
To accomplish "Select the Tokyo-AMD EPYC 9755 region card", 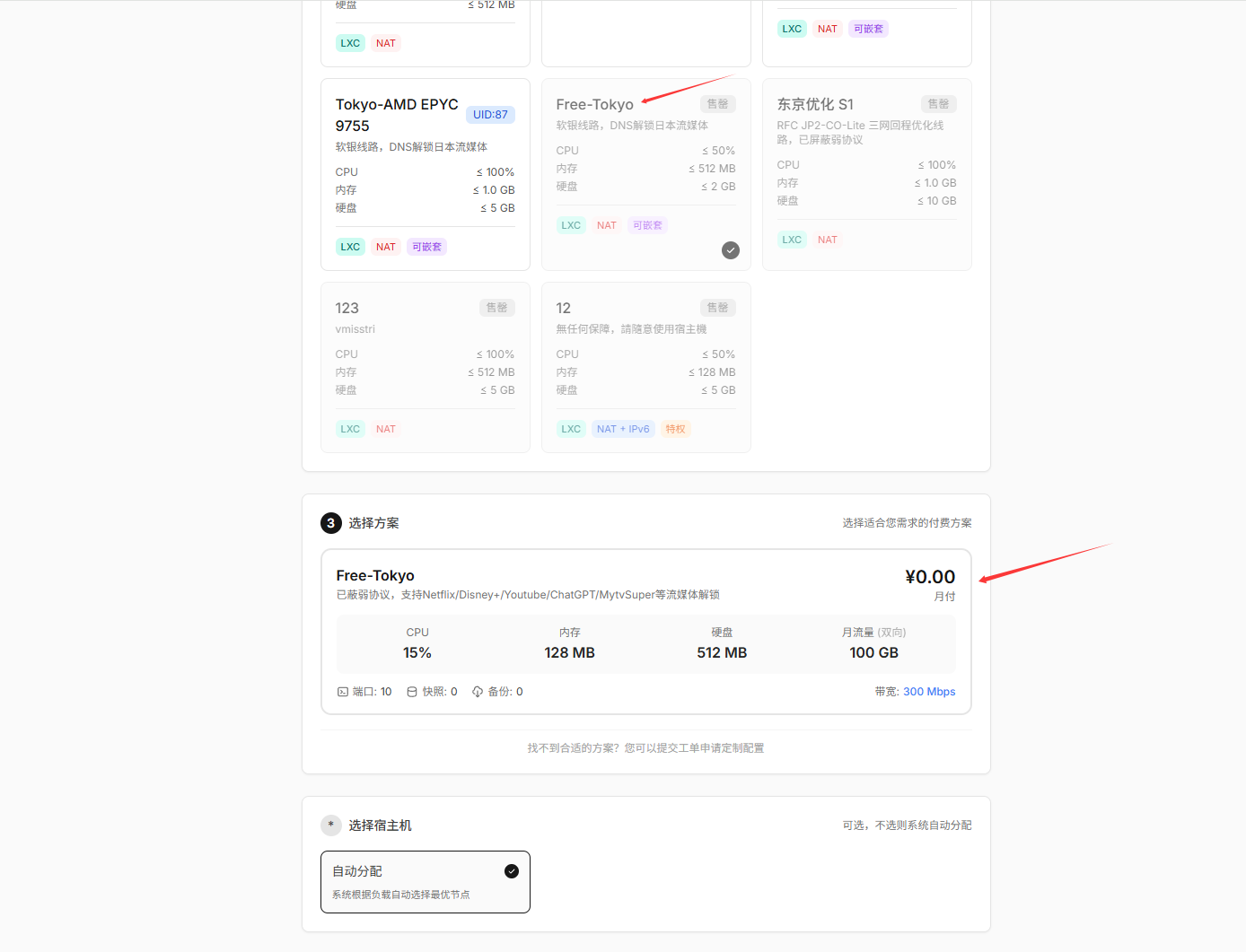I will [425, 175].
